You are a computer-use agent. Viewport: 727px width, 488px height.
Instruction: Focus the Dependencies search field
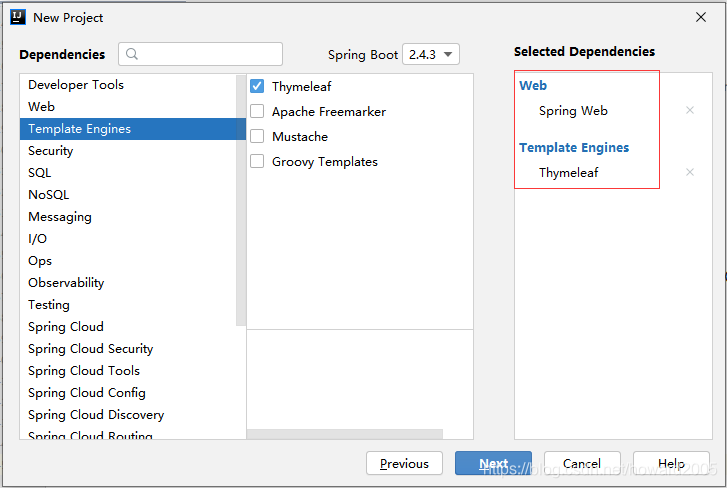point(200,54)
